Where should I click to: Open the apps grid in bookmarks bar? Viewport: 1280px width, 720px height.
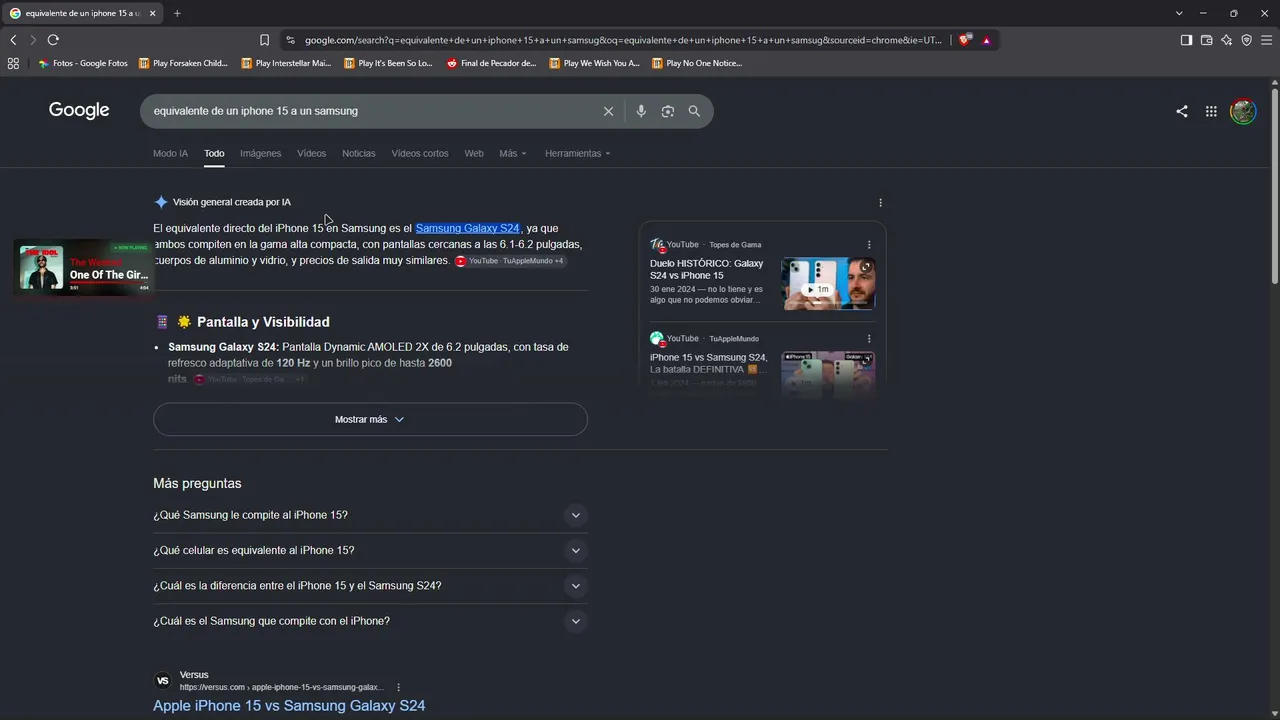[x=13, y=63]
